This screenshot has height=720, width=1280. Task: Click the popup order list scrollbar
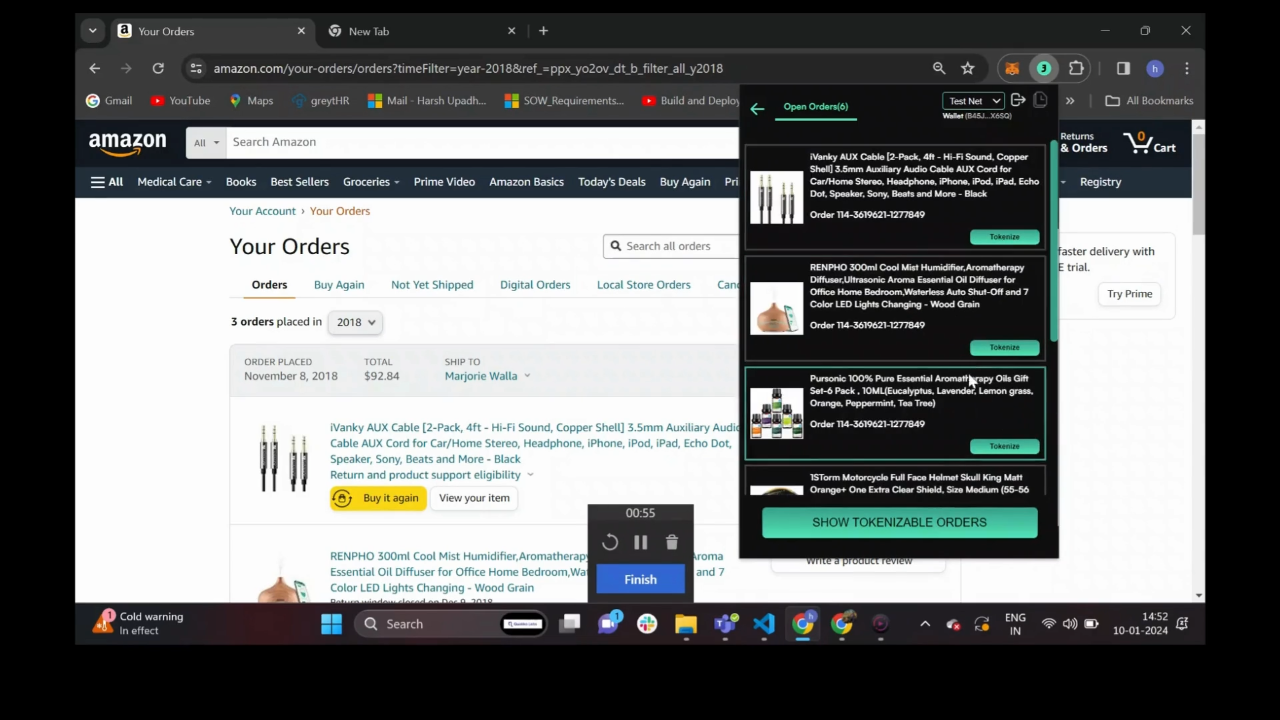1054,240
